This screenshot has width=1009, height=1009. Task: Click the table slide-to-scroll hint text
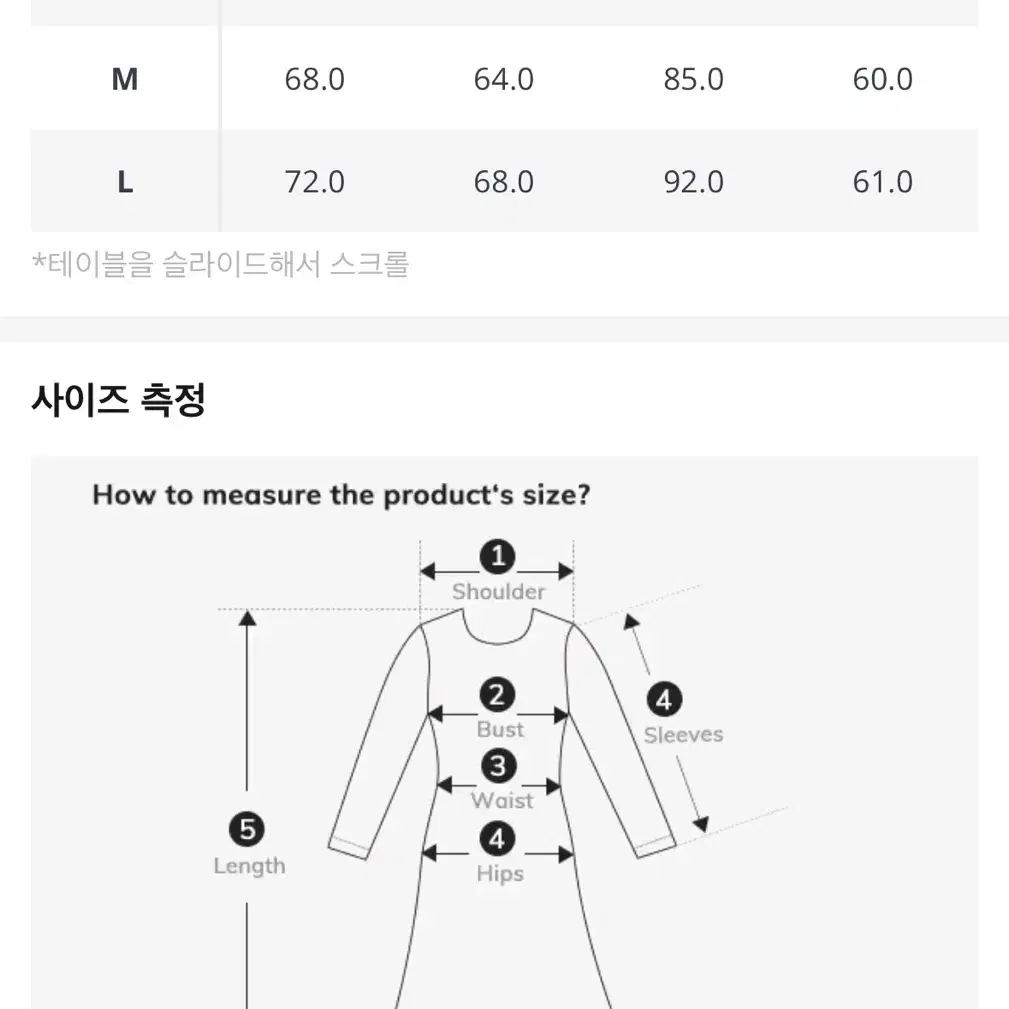coord(220,264)
